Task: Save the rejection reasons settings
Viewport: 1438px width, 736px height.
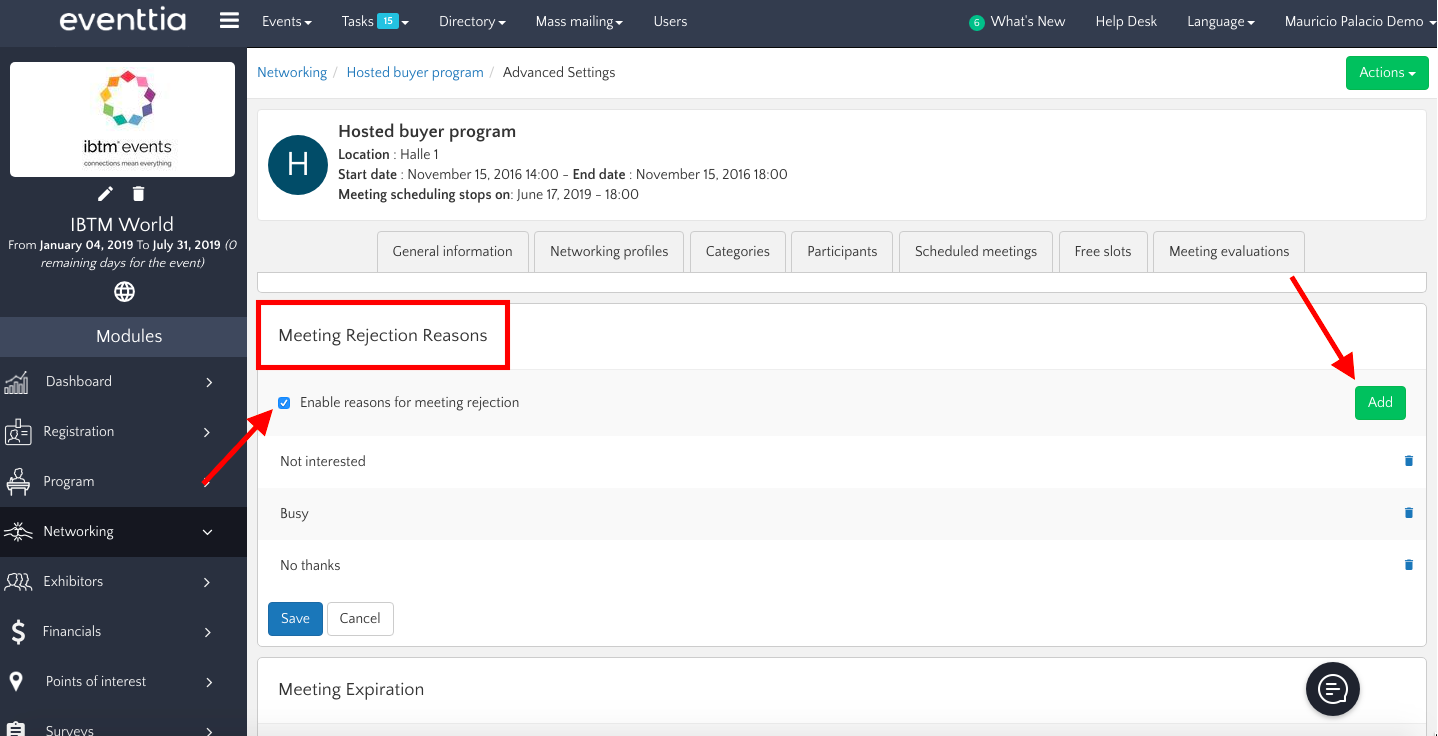Action: pos(295,619)
